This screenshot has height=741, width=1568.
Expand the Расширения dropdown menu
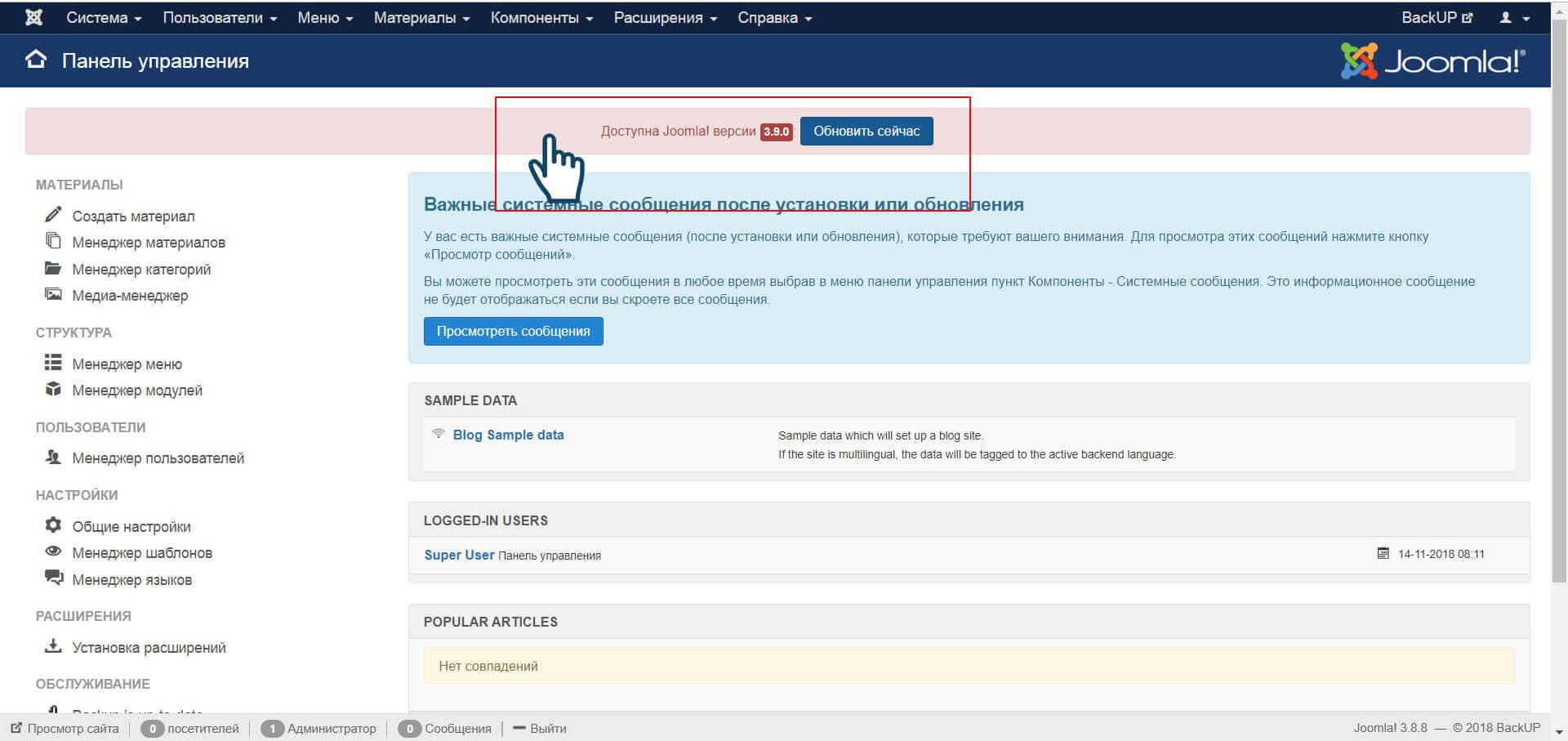(x=665, y=17)
